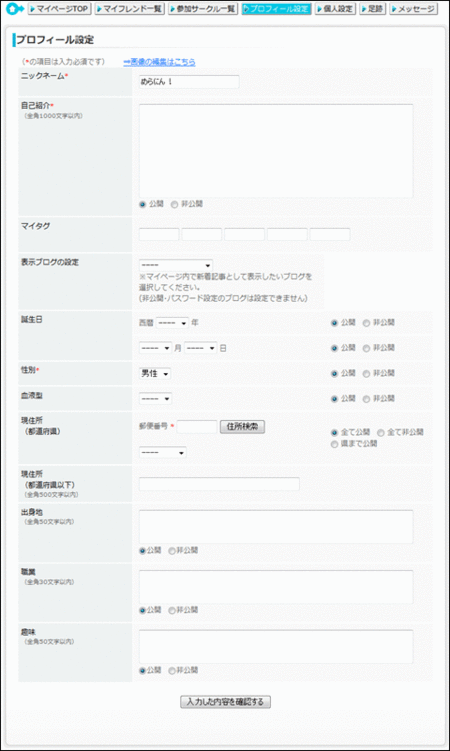Follow the 画像の編集はこちら link

[159, 62]
